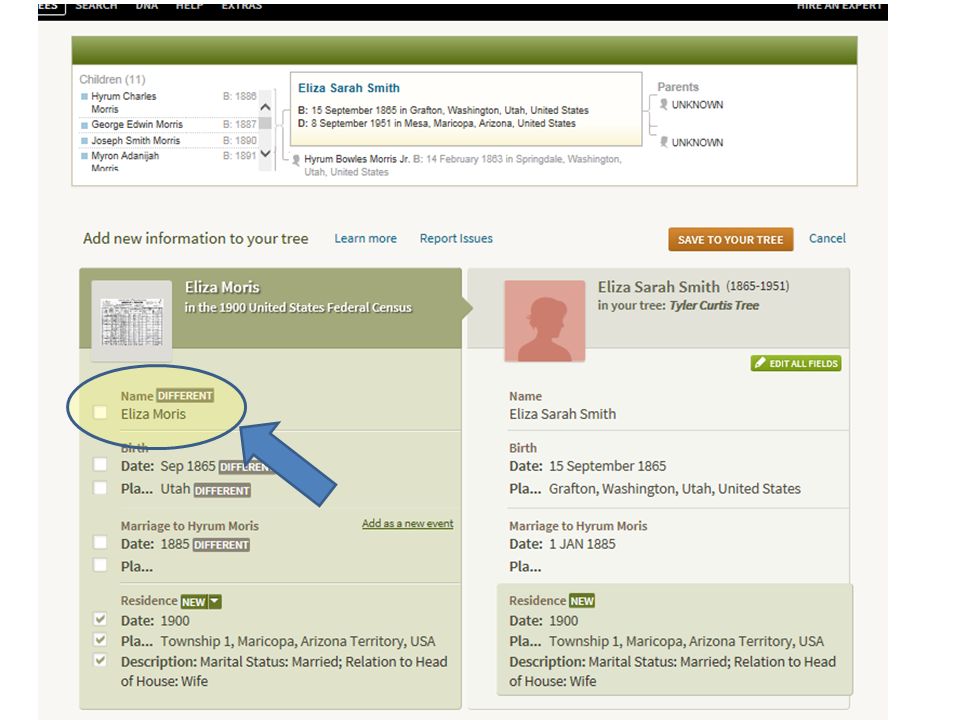Uncheck Residence Description checkbox
The image size is (960, 720).
coord(100,661)
